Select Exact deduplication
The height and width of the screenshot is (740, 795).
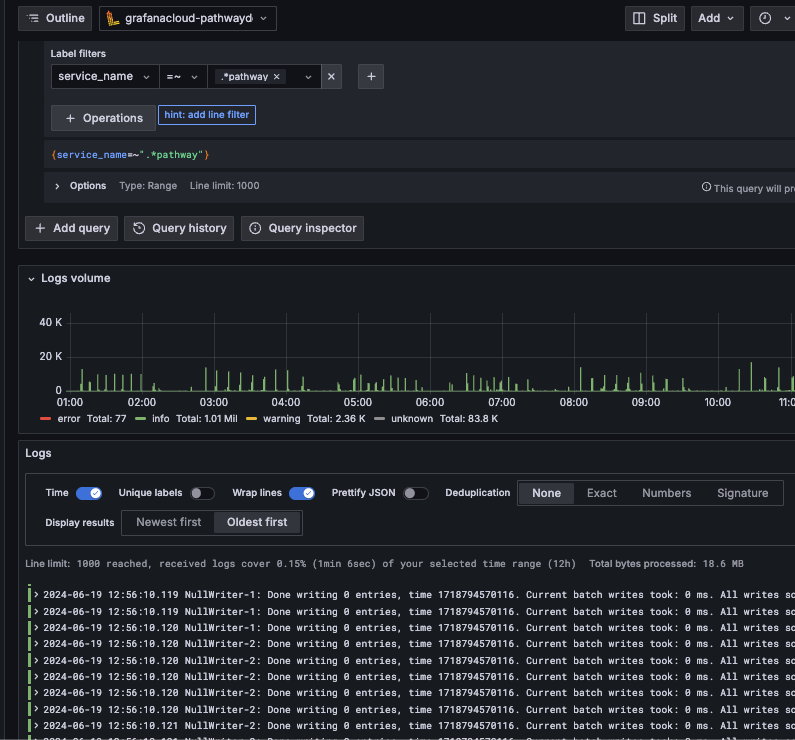pyautogui.click(x=601, y=493)
